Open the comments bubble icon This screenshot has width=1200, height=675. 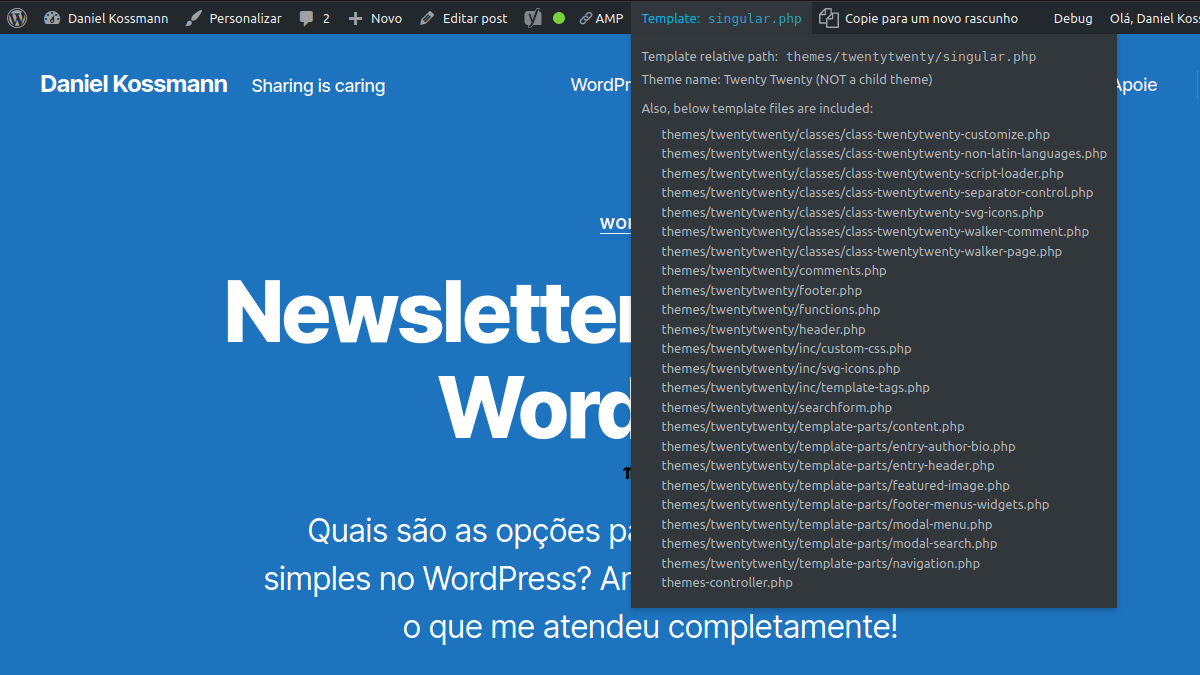coord(307,18)
